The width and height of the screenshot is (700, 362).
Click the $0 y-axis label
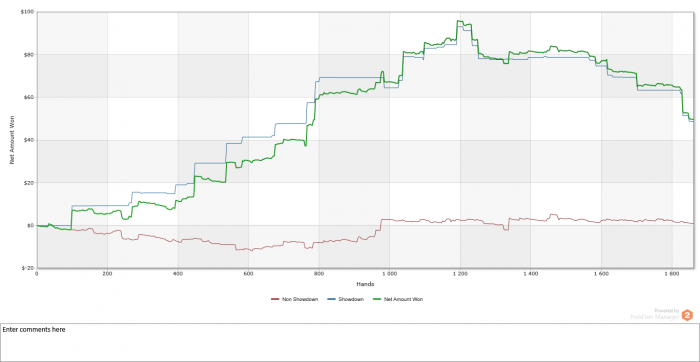pyautogui.click(x=29, y=225)
